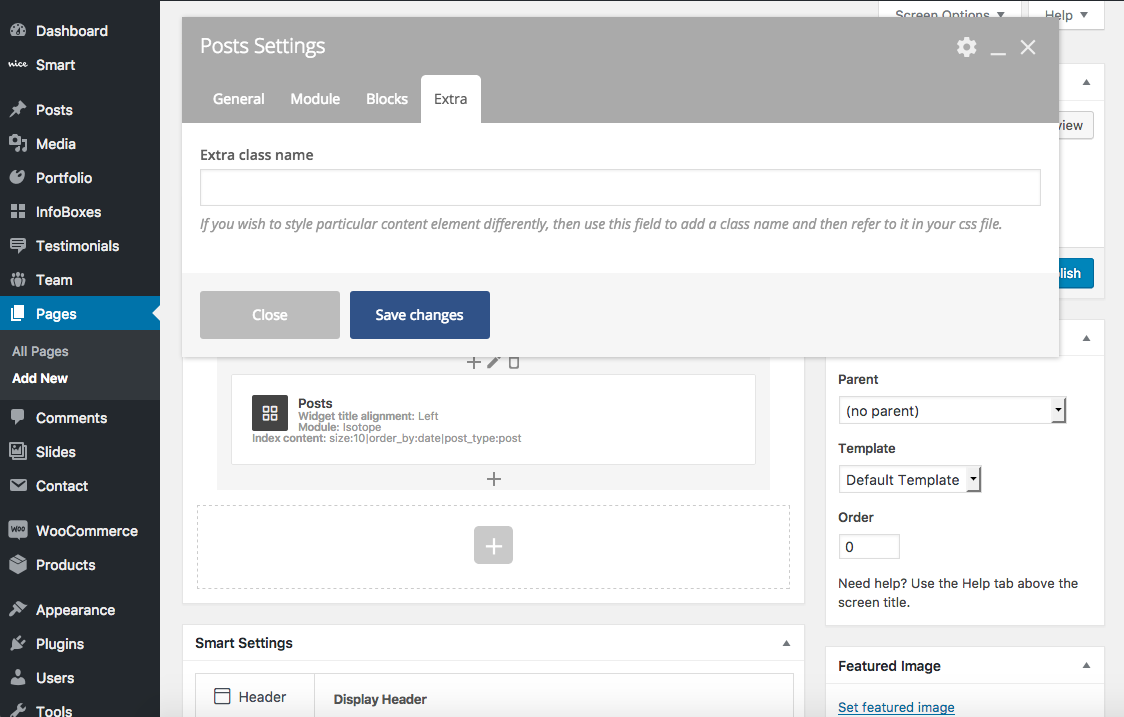Minimize the Posts Settings panel

(998, 48)
